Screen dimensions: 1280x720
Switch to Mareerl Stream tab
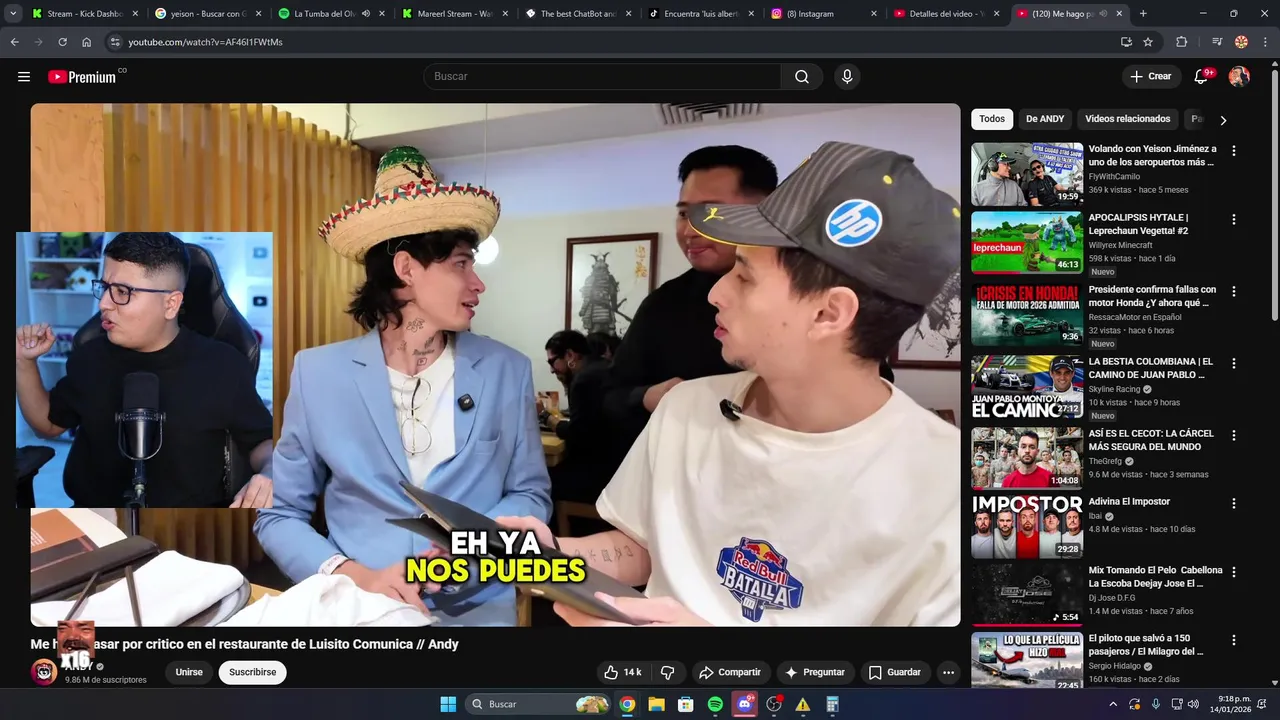pos(456,14)
